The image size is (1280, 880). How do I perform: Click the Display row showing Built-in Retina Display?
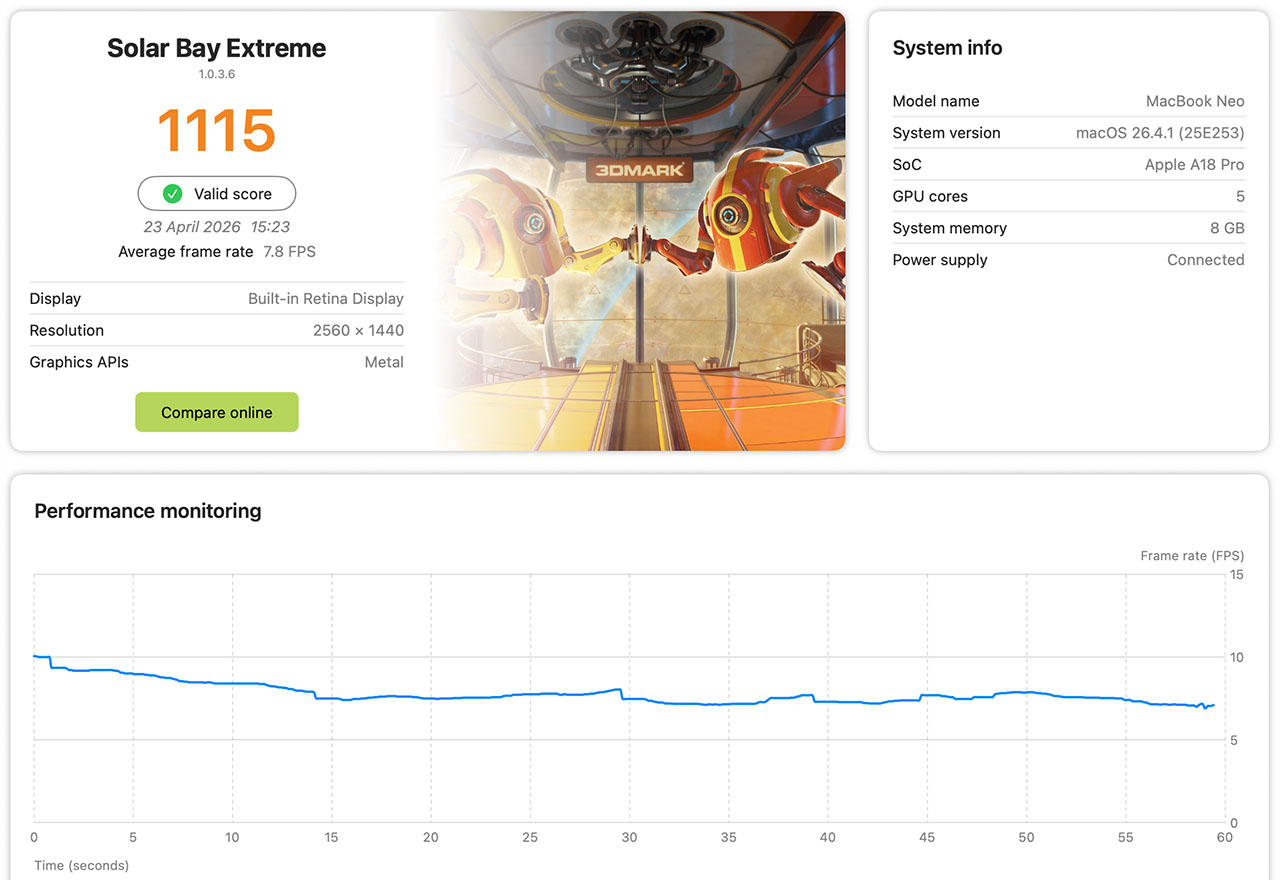click(x=216, y=298)
